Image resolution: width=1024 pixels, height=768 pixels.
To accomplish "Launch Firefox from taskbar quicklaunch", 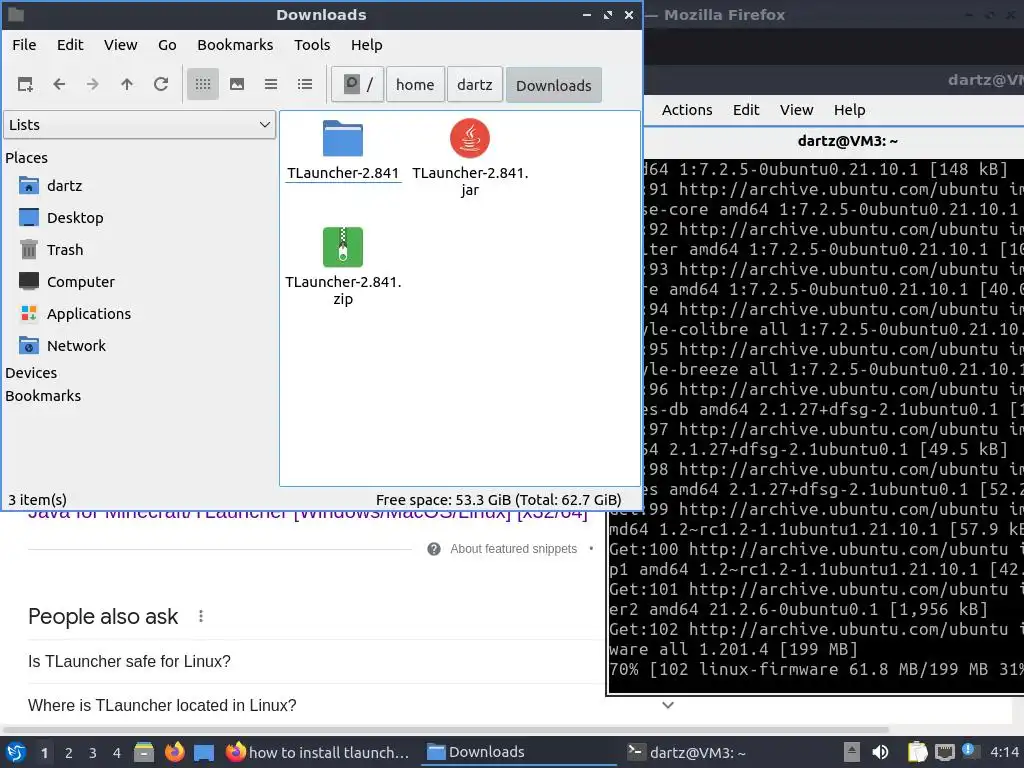I will pyautogui.click(x=174, y=752).
